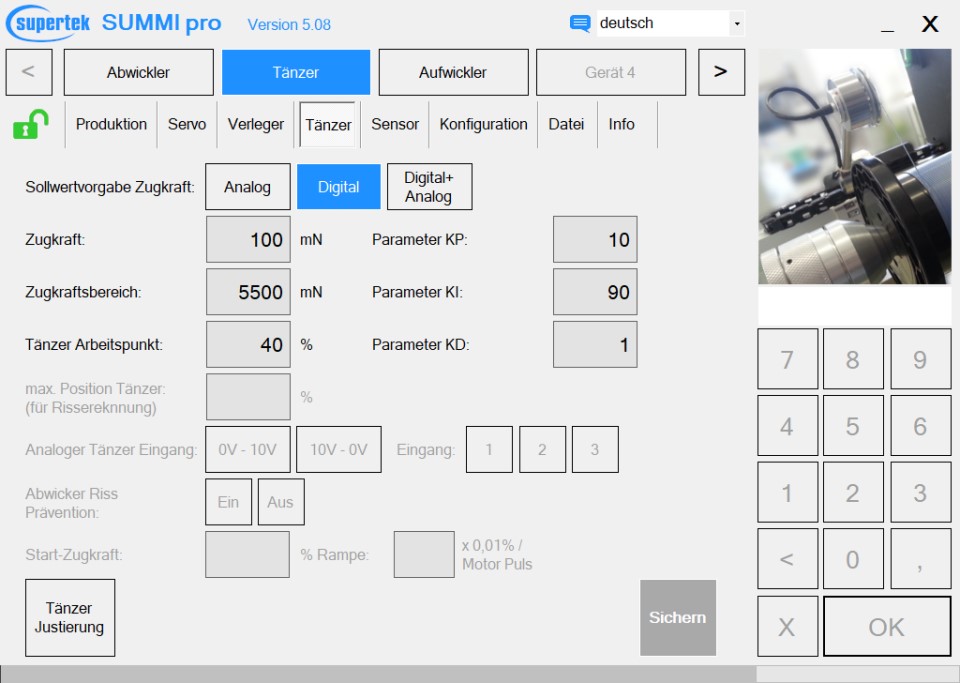Set Sollwertvorgabe Zugkraft to Analog
The width and height of the screenshot is (960, 683).
(247, 187)
